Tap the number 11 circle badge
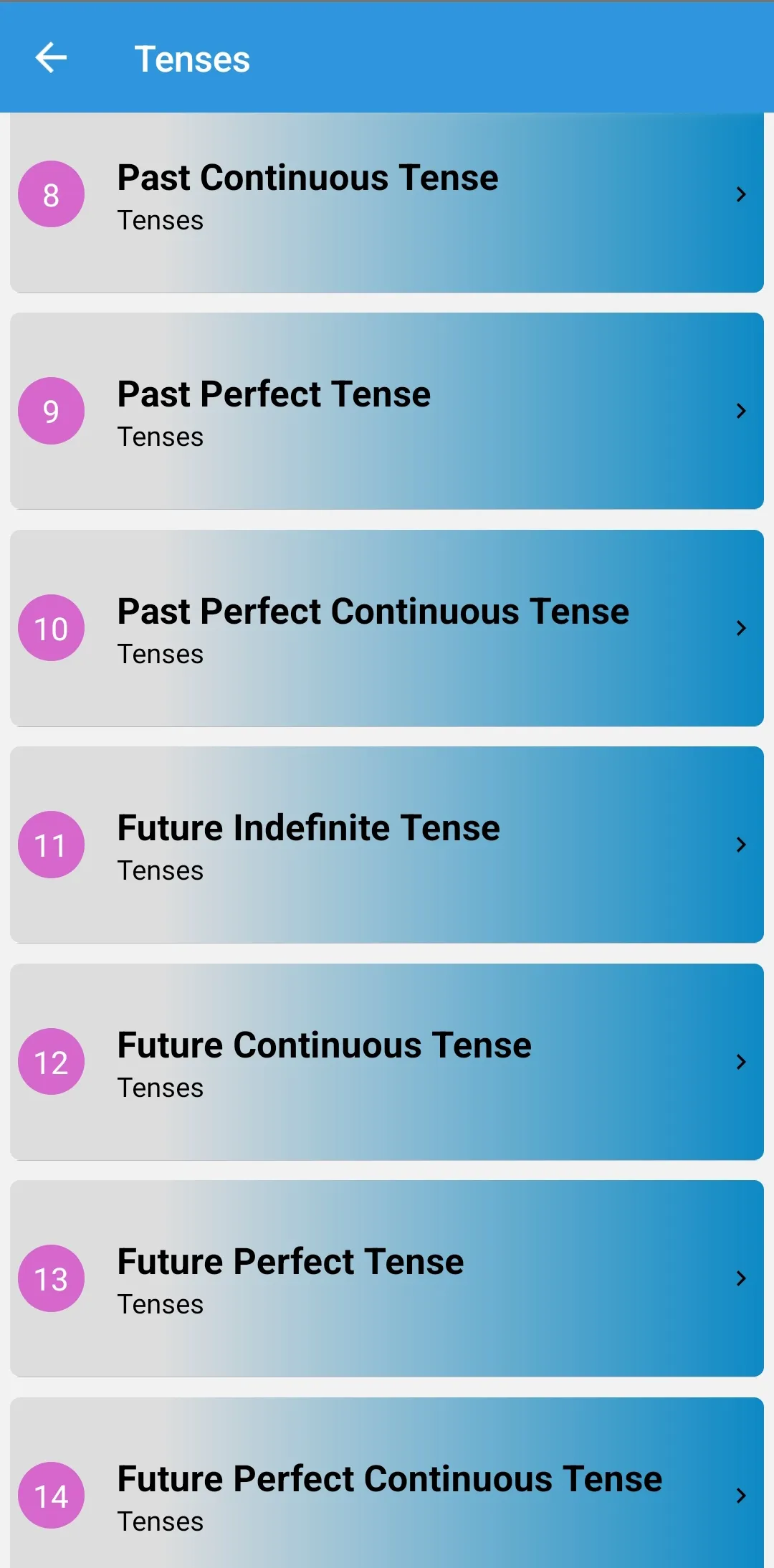Image resolution: width=774 pixels, height=1568 pixels. [51, 845]
